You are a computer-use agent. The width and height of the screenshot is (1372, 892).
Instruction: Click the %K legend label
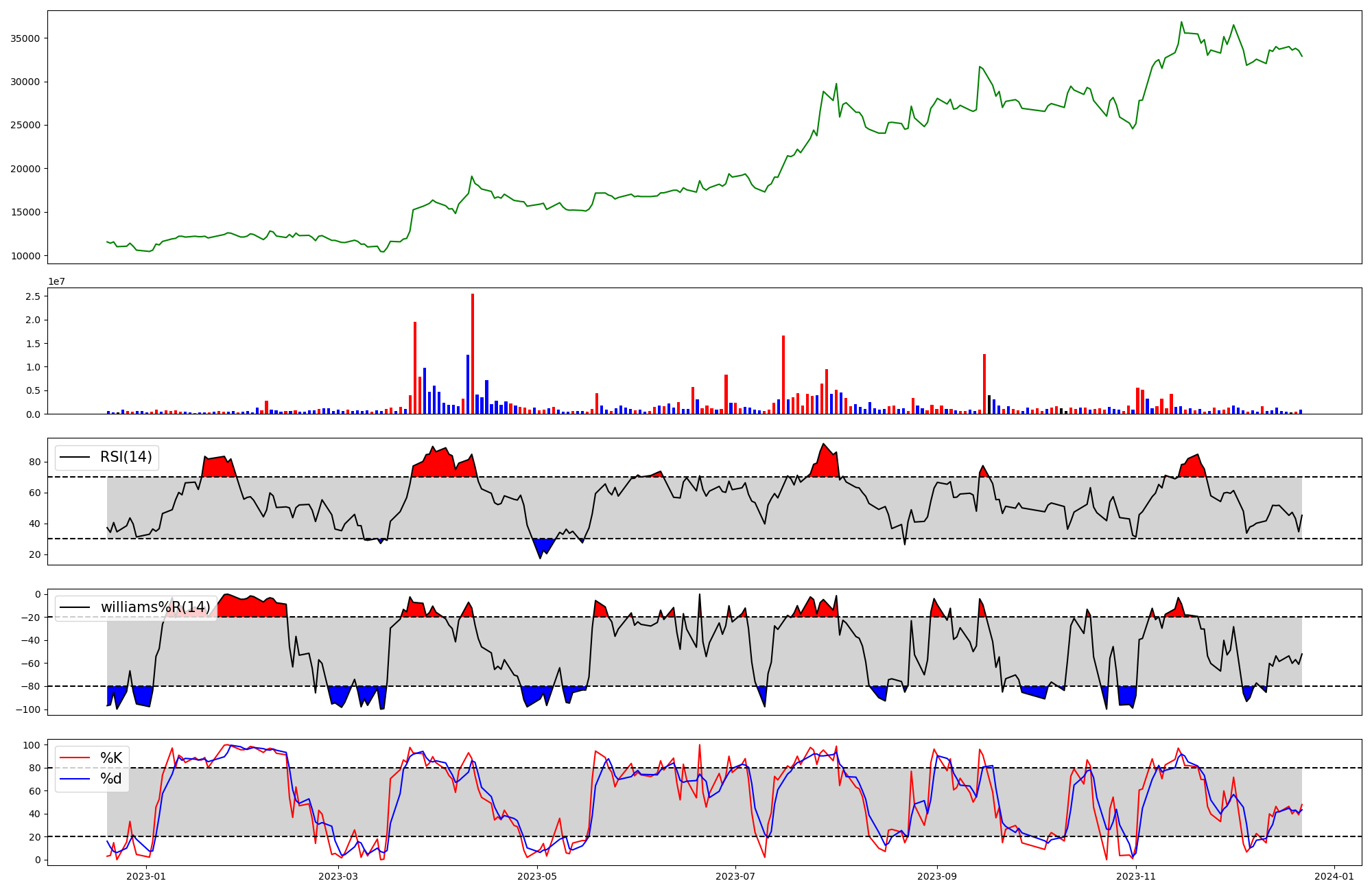coord(111,758)
